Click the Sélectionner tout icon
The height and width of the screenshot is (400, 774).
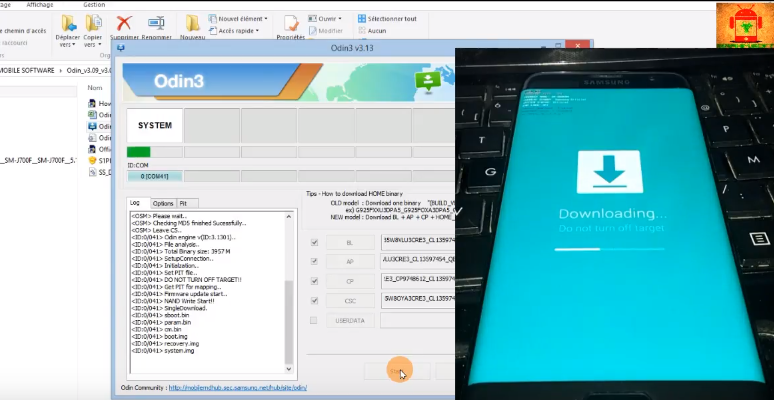pos(362,19)
